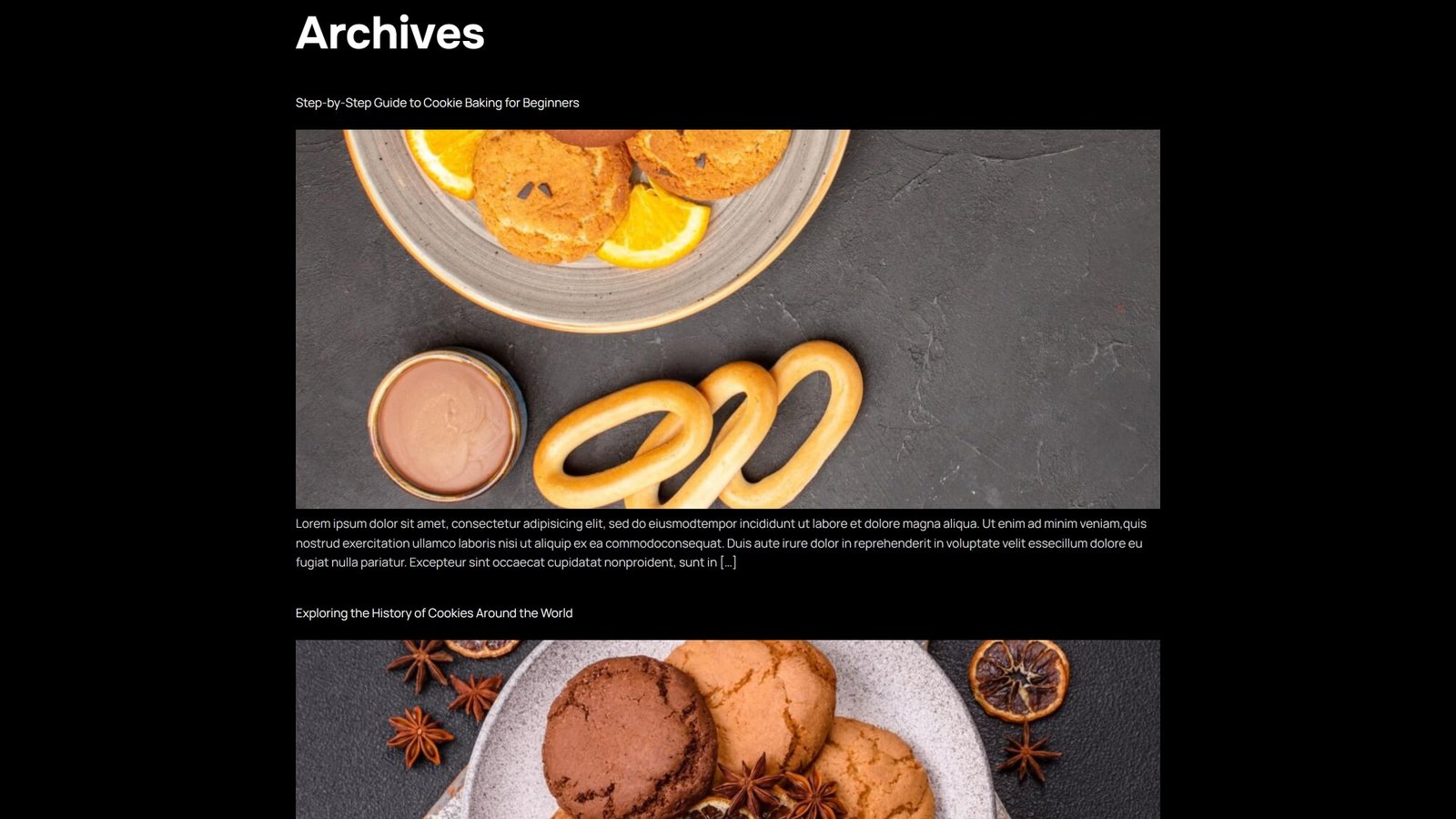Select the history of cookies featured image

coord(728,729)
